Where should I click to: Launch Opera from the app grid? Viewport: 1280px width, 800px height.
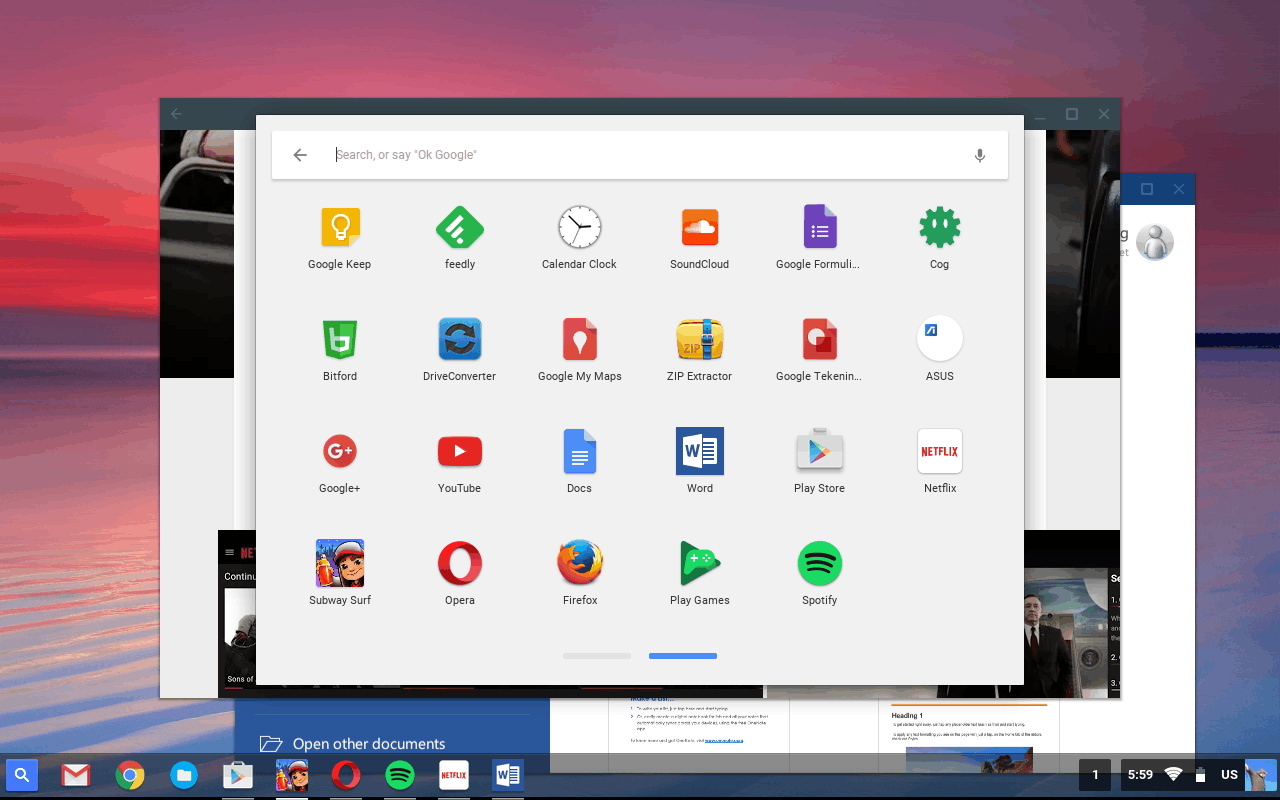pyautogui.click(x=460, y=564)
